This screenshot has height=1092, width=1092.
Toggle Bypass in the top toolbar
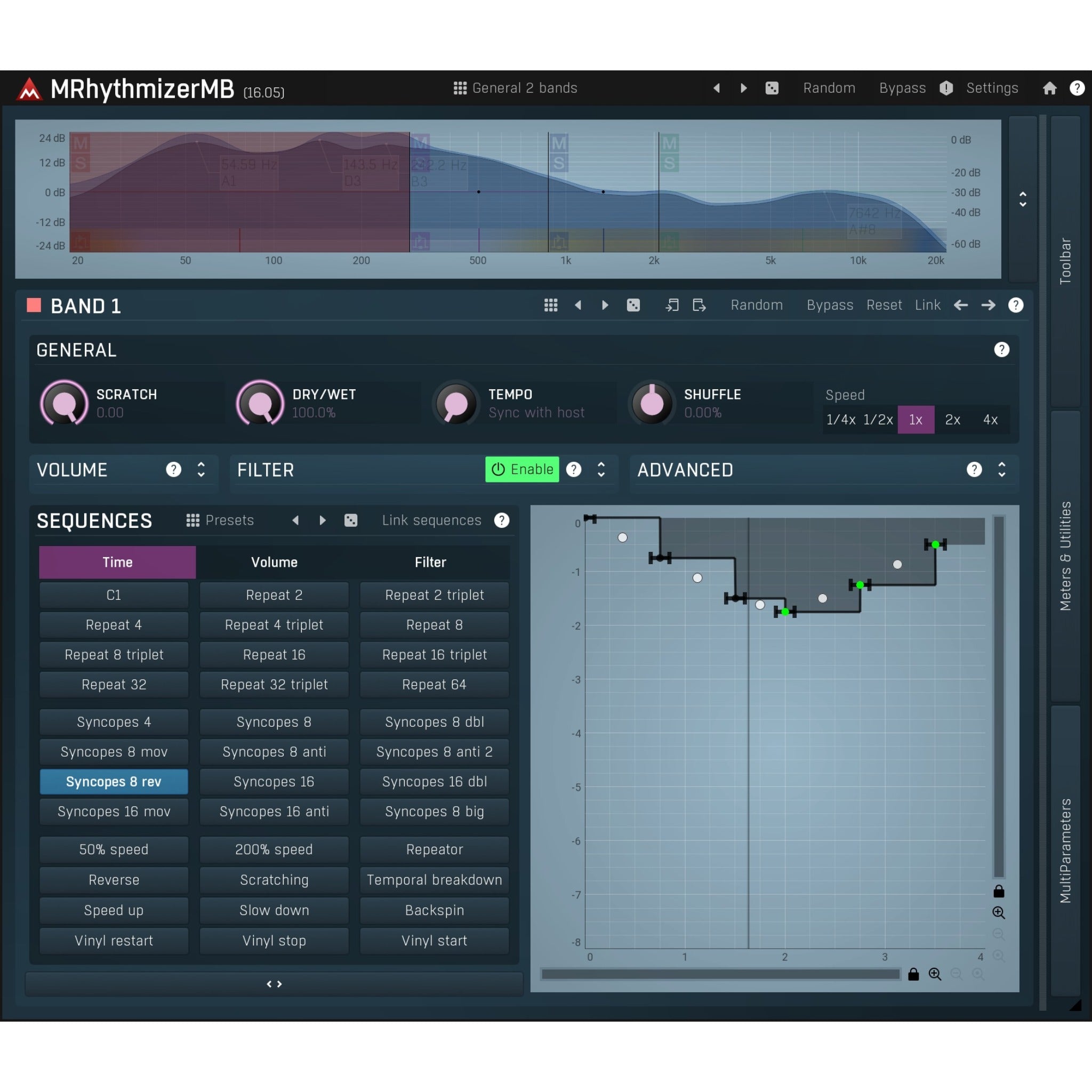(x=902, y=88)
